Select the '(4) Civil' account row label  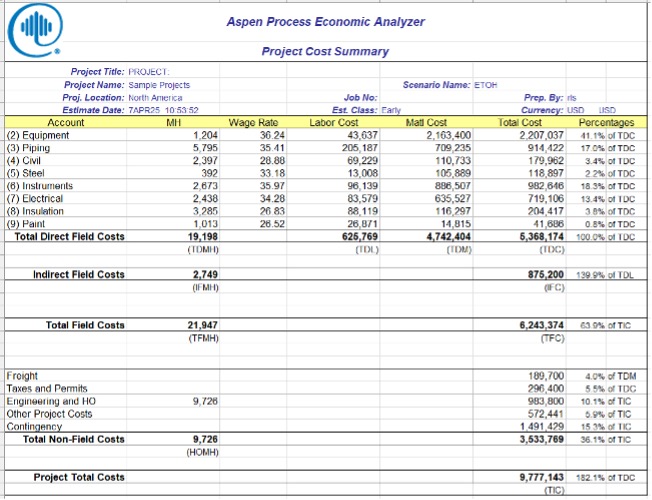click(24, 161)
